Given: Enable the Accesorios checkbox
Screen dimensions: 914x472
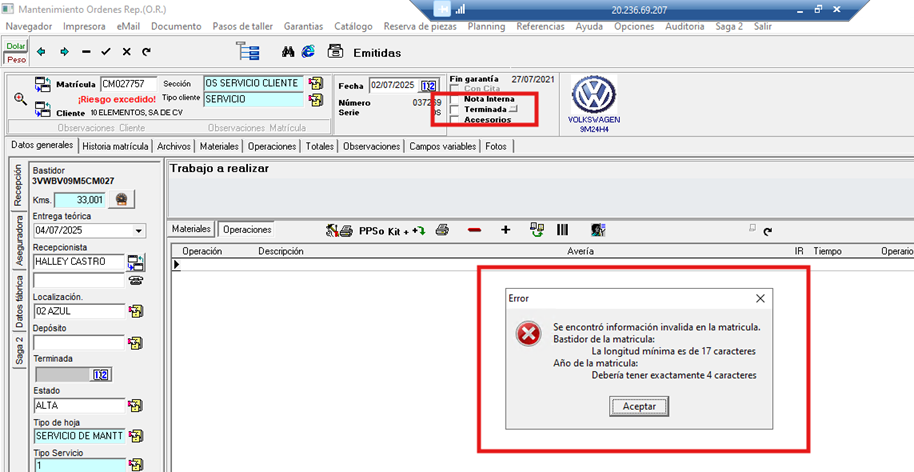Looking at the screenshot, I should click(x=455, y=120).
